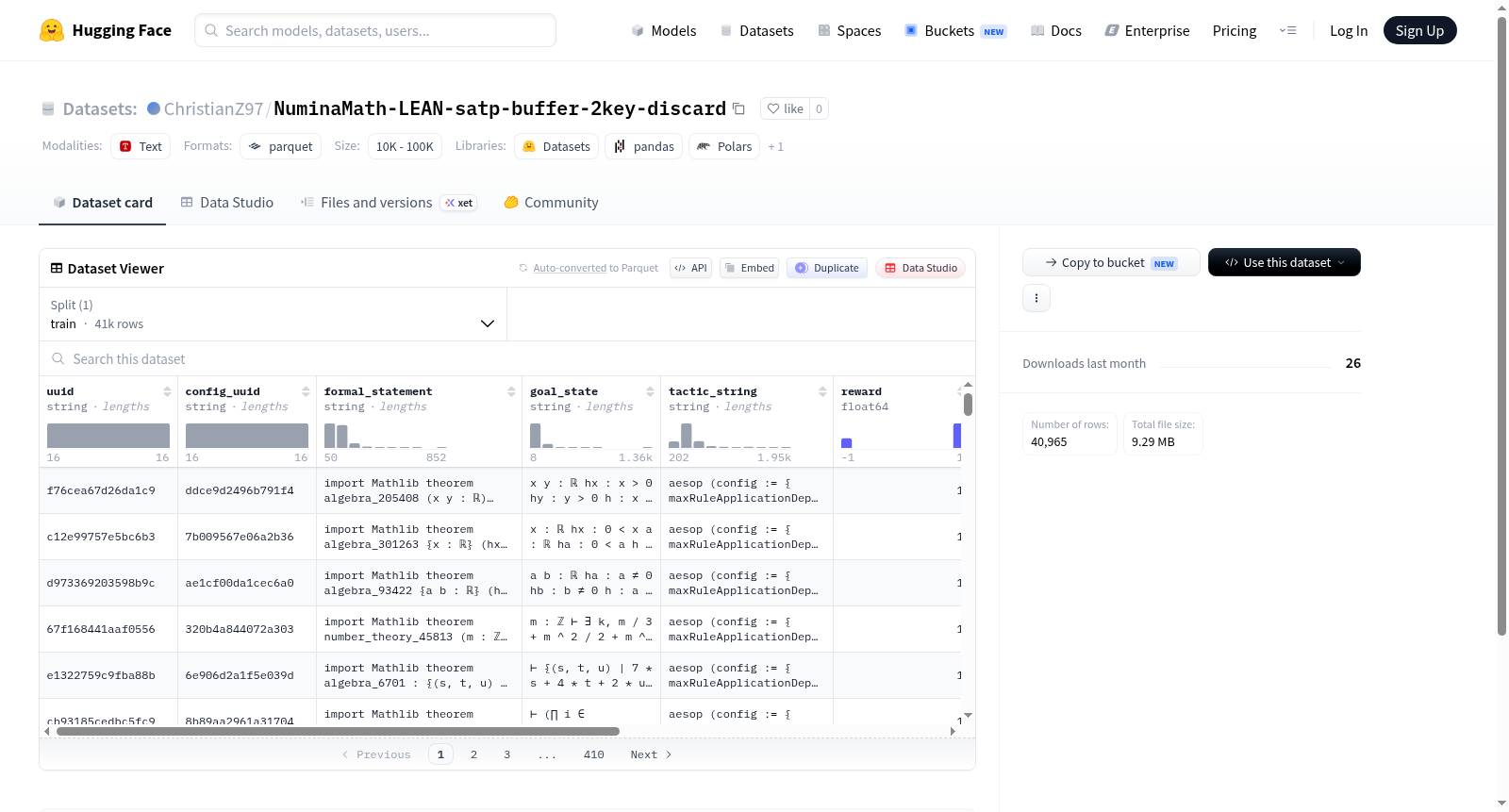Open ChristianZ97 profile link

point(213,108)
